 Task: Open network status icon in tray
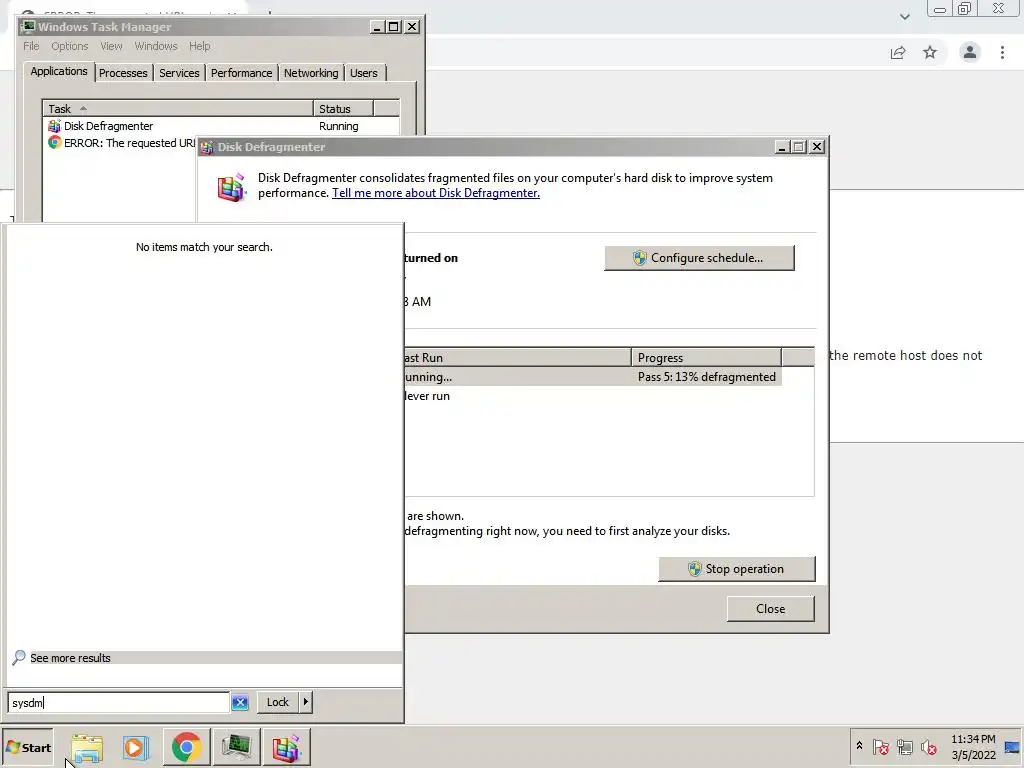[904, 746]
